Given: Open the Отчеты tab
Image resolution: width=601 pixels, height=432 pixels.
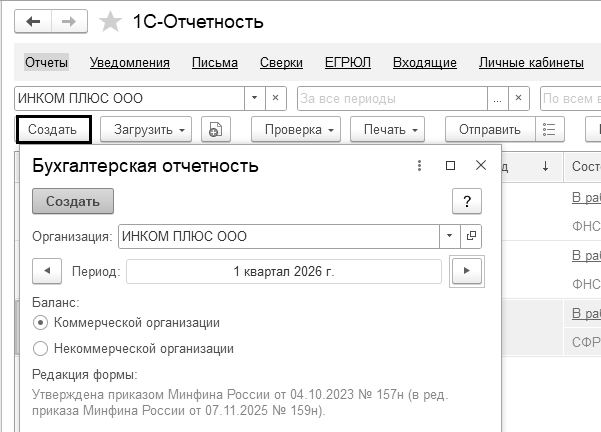Looking at the screenshot, I should point(46,62).
